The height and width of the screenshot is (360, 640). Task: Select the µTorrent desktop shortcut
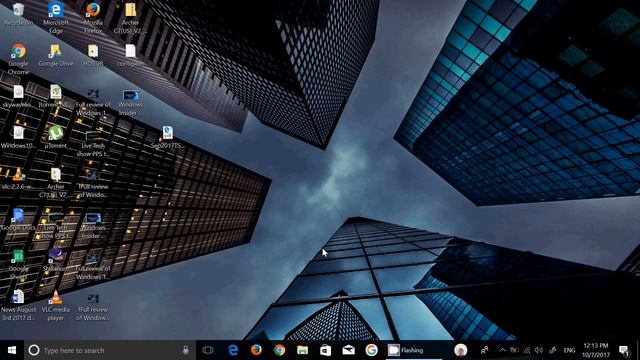56,137
